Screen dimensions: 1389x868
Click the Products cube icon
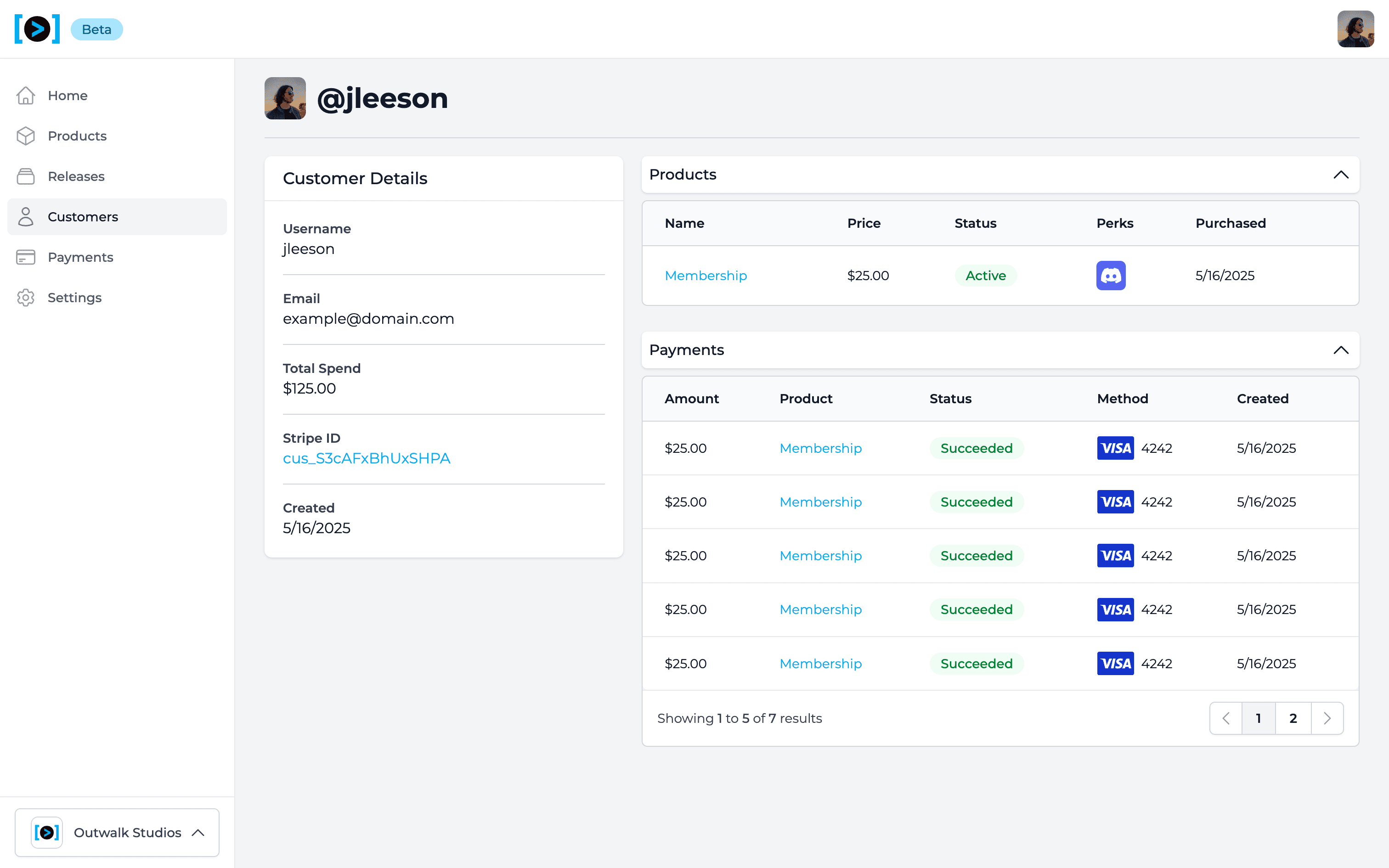click(26, 136)
